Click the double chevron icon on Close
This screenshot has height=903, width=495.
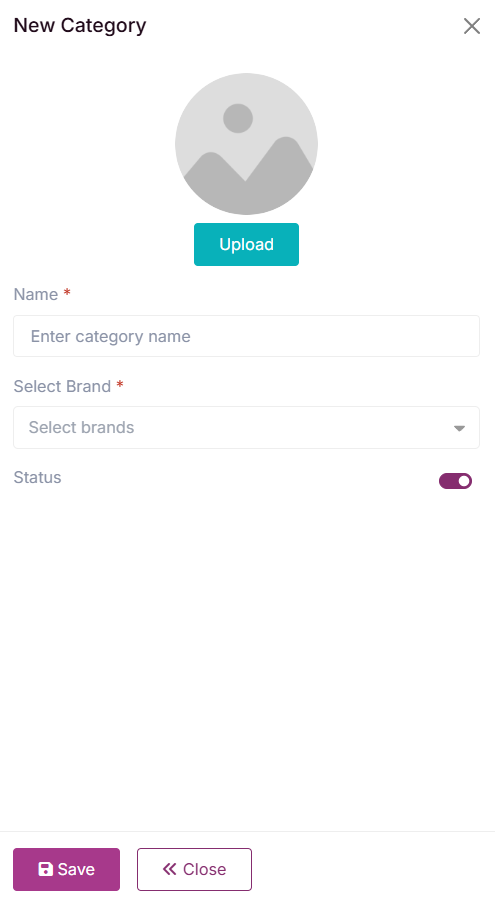(169, 869)
